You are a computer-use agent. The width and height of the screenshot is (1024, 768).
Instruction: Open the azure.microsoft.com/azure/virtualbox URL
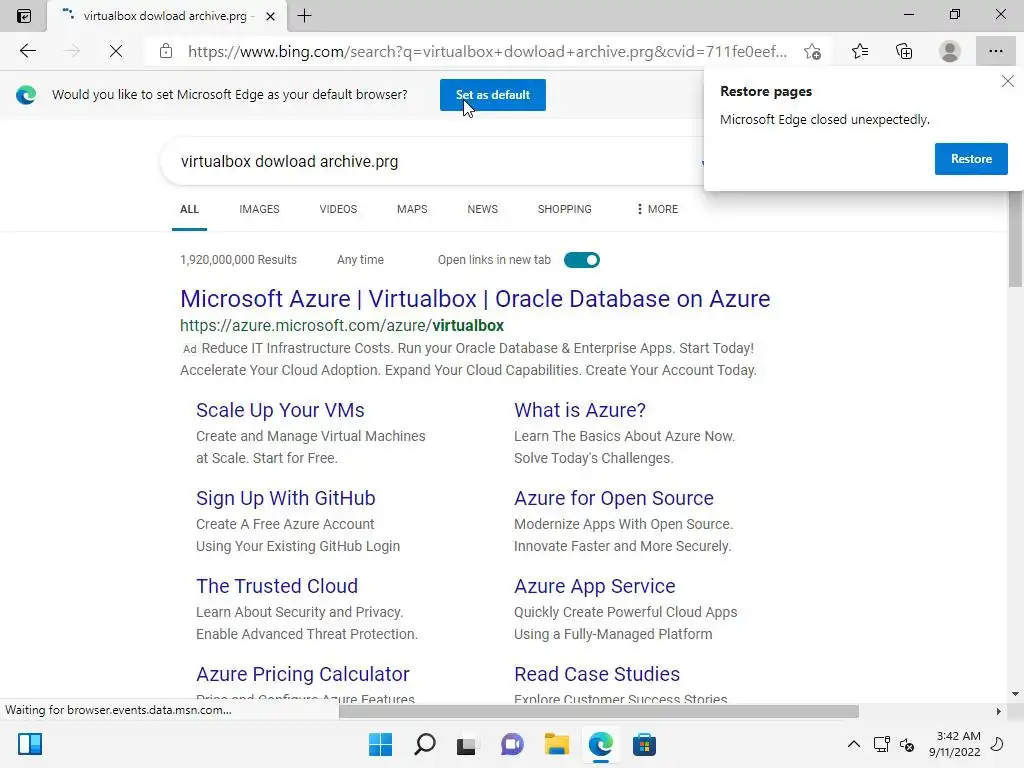pos(342,325)
